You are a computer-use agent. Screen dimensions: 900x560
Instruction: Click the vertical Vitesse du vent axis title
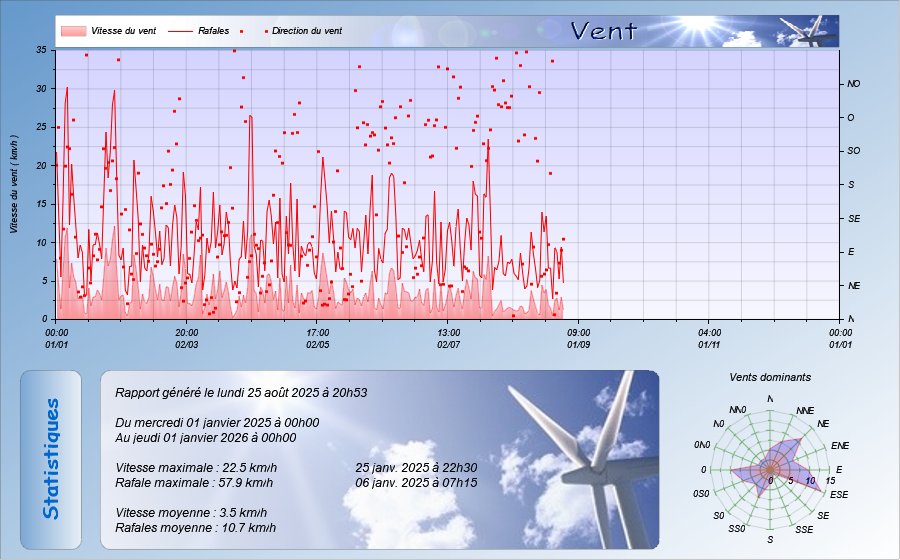coord(15,184)
